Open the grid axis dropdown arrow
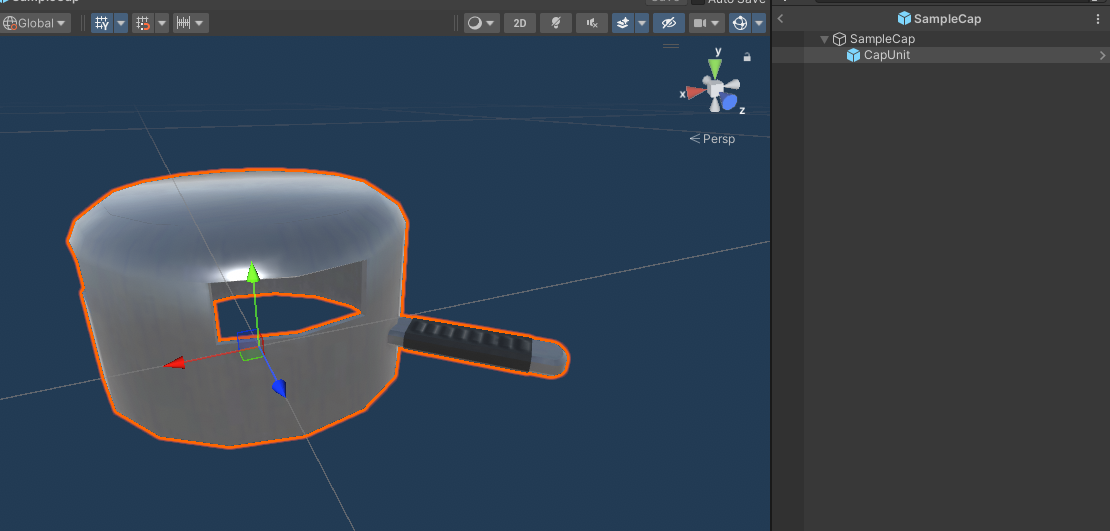 [121, 23]
